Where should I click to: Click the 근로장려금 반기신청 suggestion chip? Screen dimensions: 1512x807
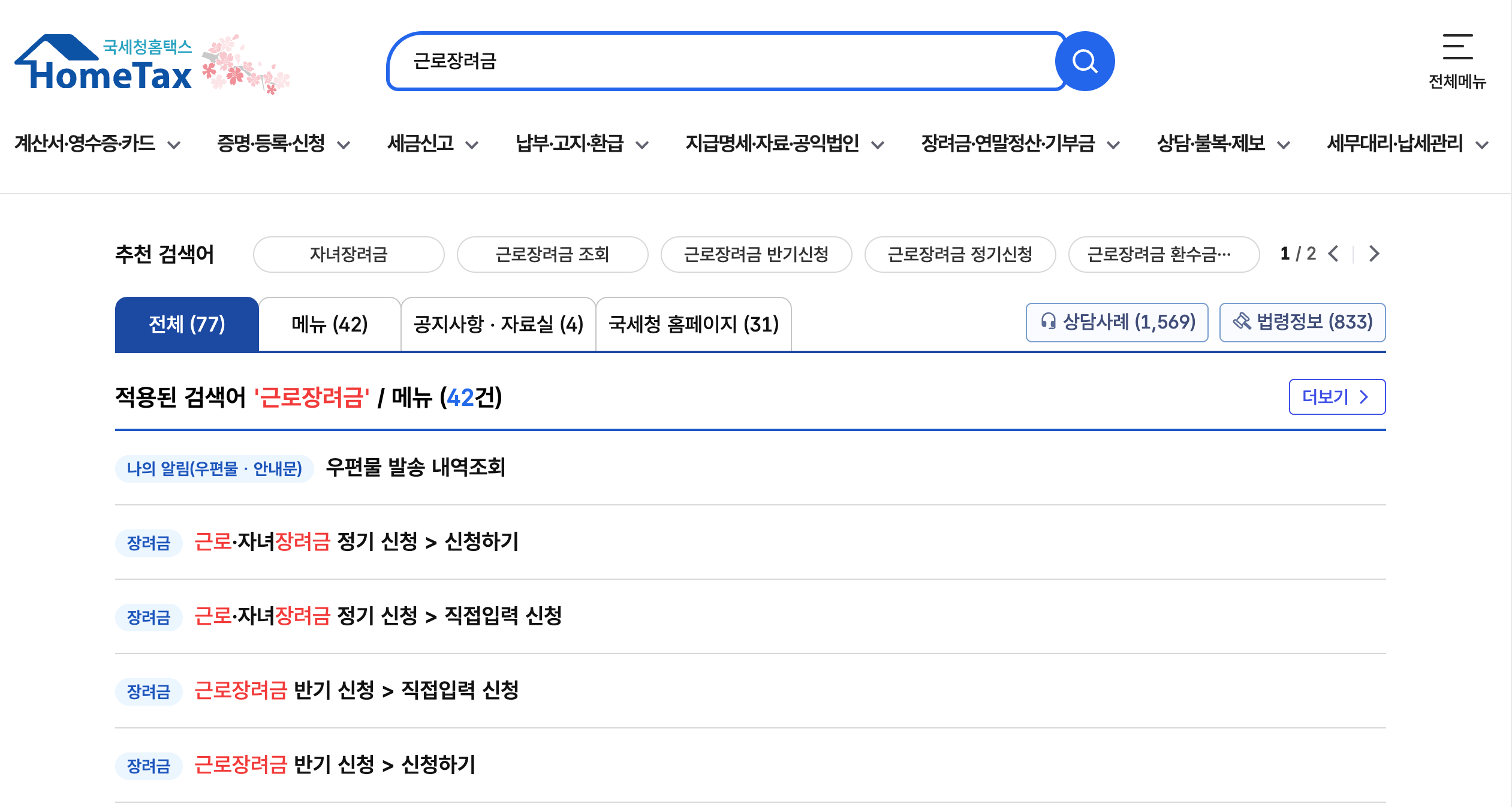coord(756,254)
